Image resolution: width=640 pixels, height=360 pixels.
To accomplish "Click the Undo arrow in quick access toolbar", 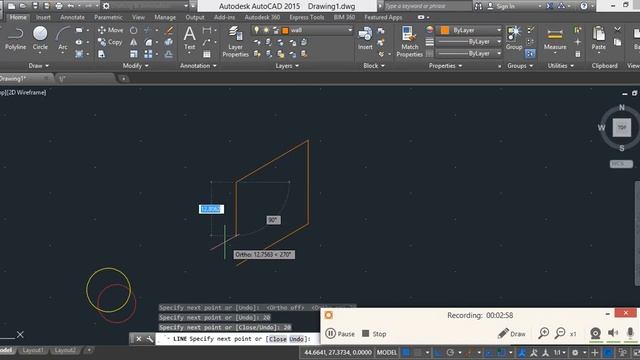I will tap(71, 6).
